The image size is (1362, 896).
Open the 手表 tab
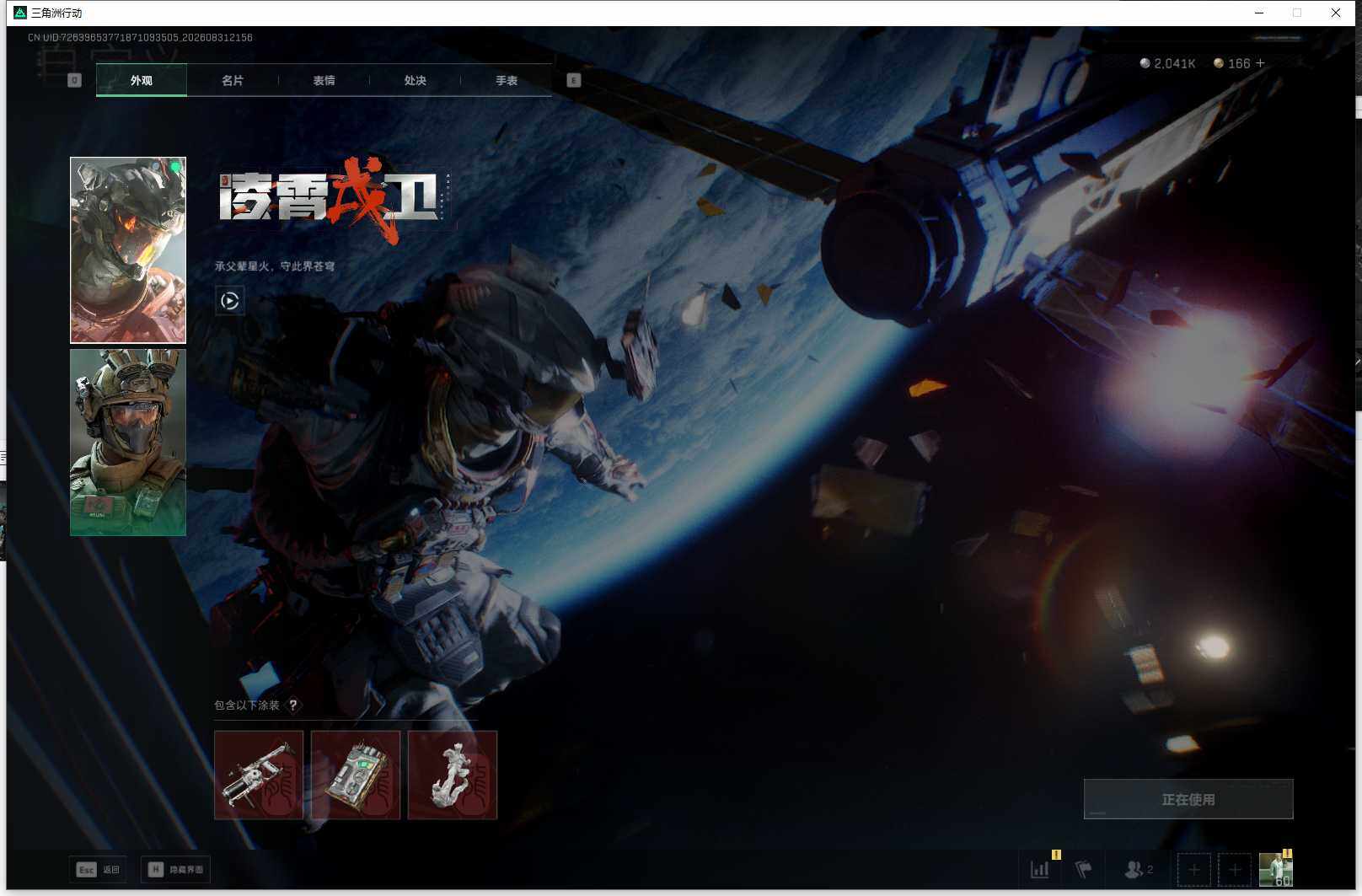click(x=507, y=80)
